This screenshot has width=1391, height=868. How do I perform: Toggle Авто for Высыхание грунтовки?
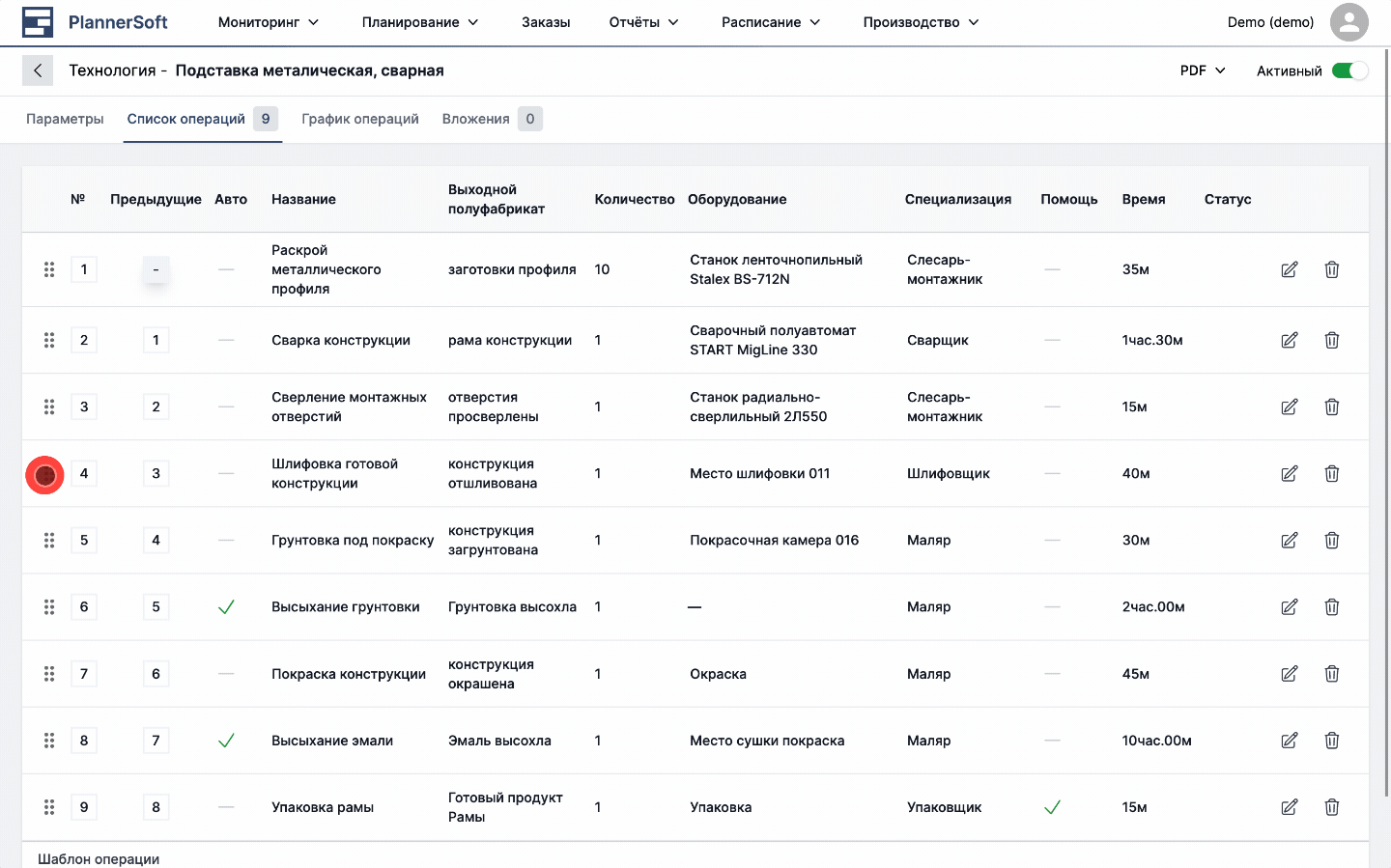(227, 606)
